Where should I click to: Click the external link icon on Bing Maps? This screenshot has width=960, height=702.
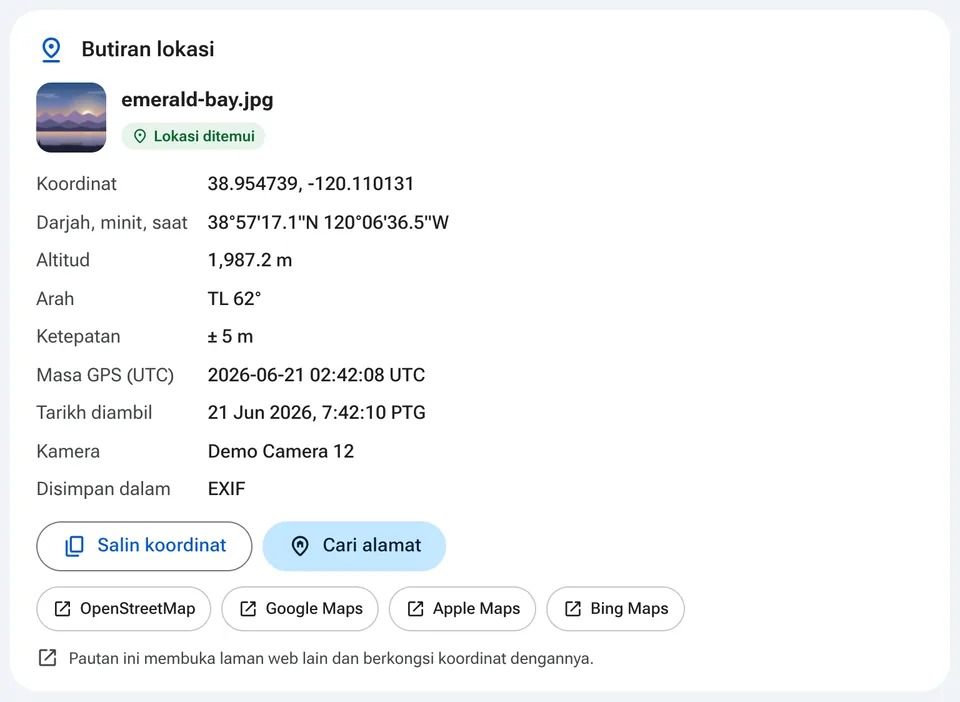[573, 608]
